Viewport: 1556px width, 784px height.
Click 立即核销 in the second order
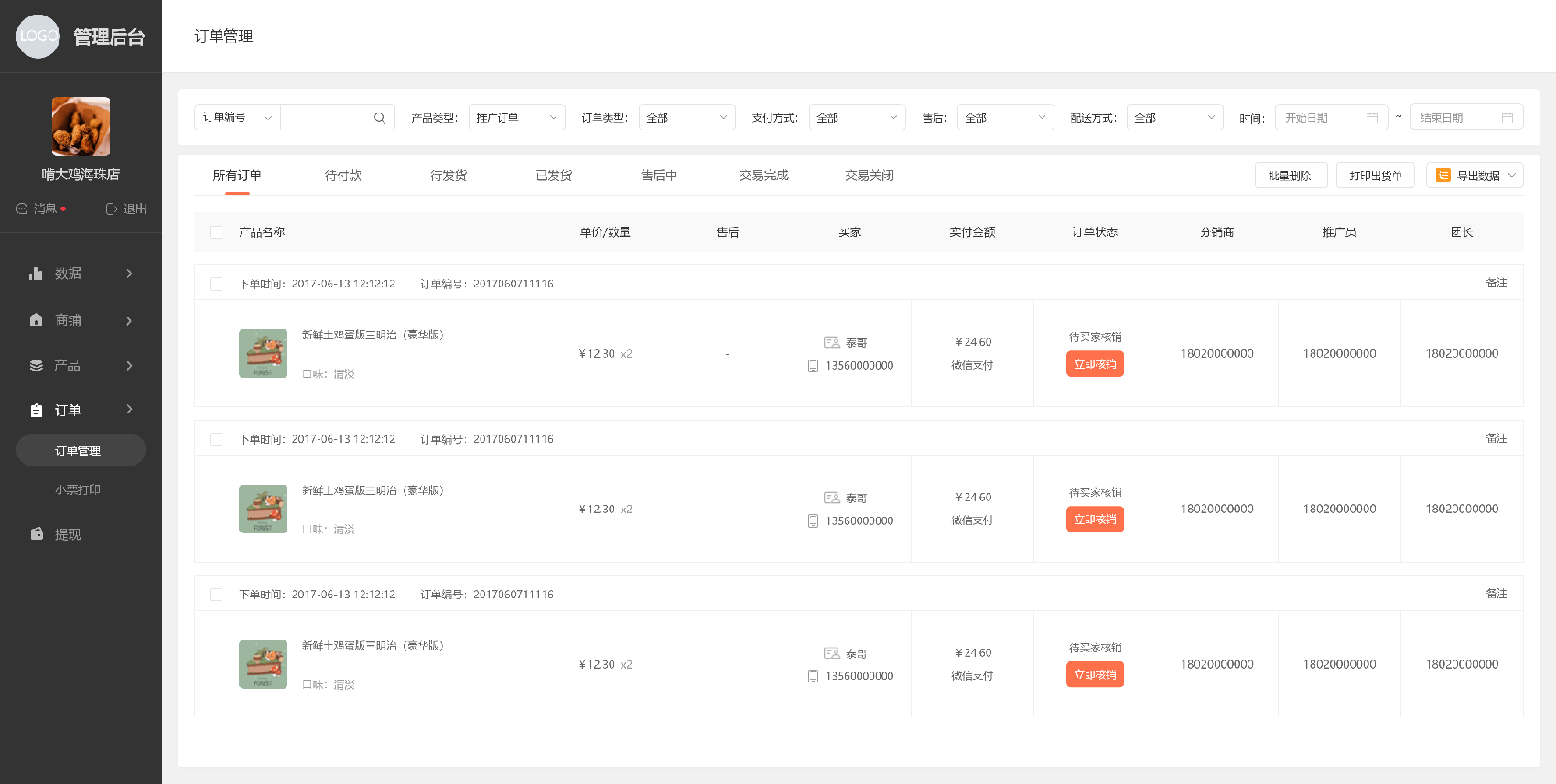(x=1095, y=520)
